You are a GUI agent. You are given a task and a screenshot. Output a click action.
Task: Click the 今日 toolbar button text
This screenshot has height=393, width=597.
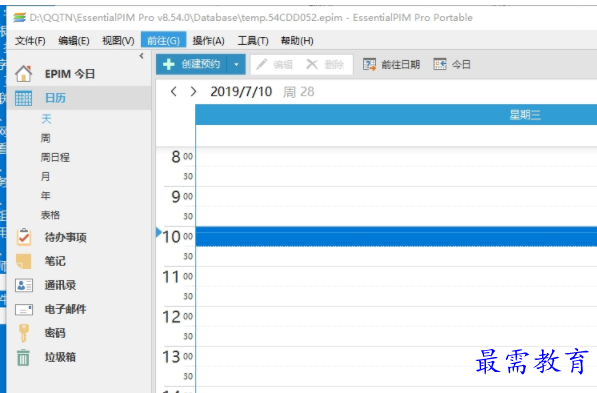point(461,64)
